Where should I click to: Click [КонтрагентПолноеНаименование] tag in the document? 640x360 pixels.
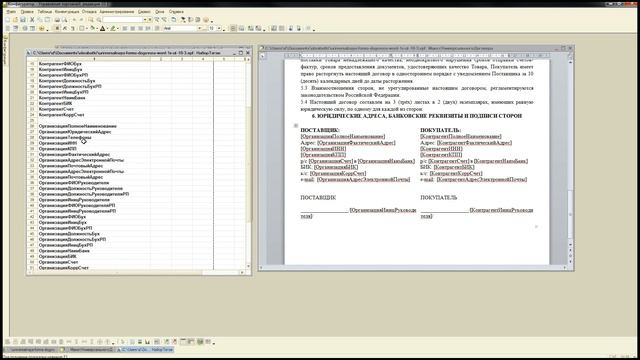(461, 137)
